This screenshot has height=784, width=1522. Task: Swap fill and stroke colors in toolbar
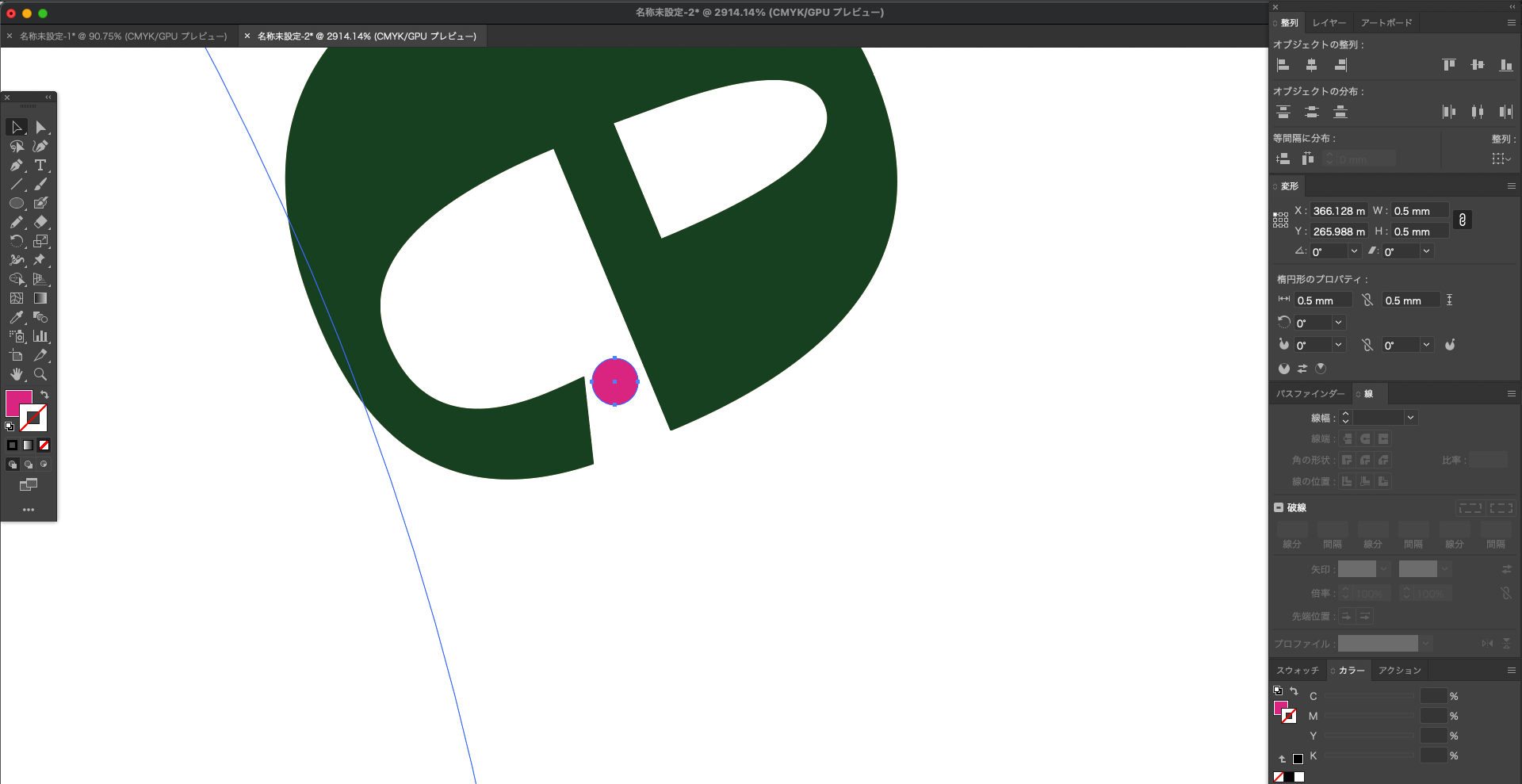45,394
